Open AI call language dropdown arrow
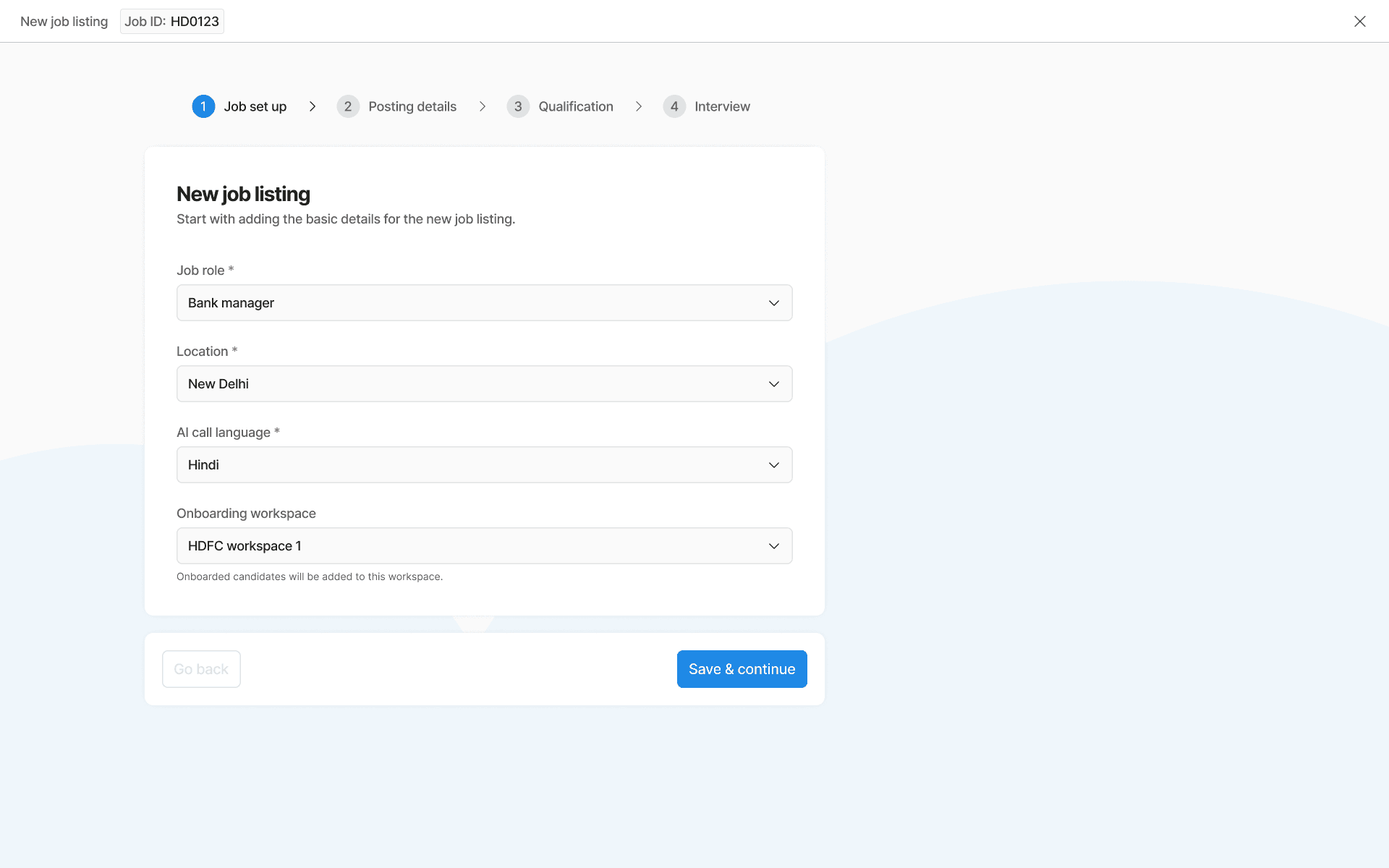This screenshot has height=868, width=1389. [x=774, y=465]
